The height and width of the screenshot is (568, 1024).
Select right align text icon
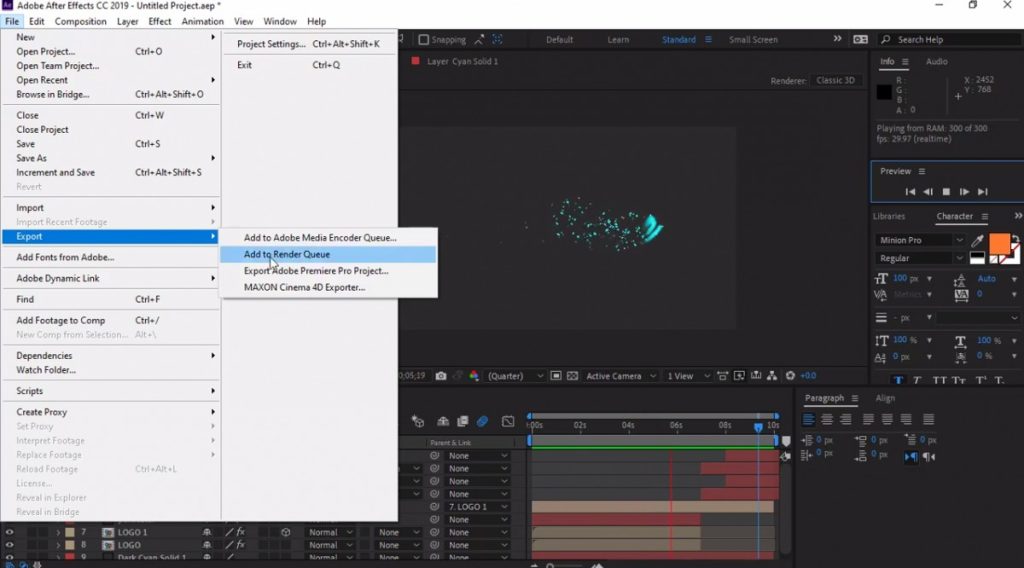pos(846,419)
